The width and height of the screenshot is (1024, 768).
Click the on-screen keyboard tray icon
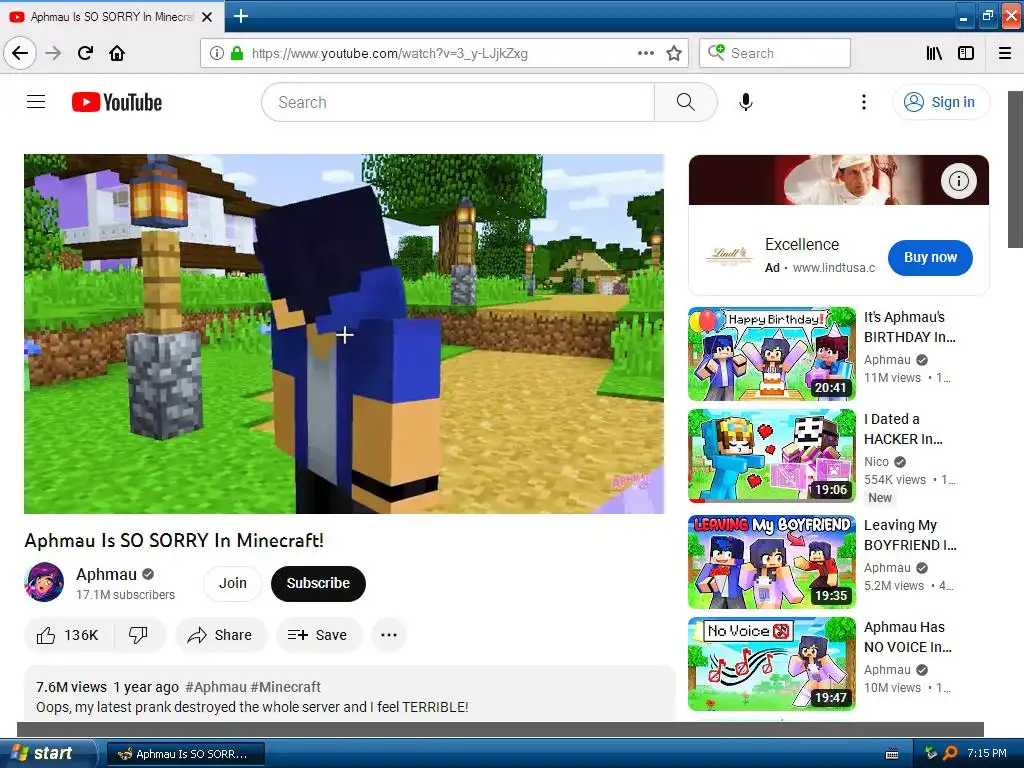click(892, 754)
